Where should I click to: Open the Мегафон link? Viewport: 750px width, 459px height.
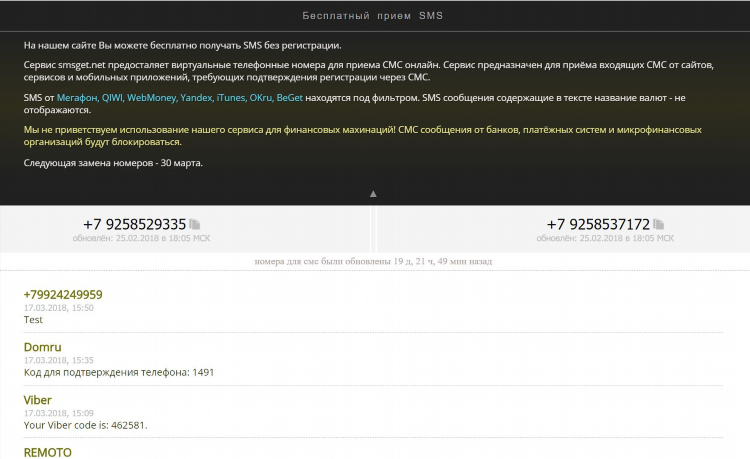(x=77, y=98)
